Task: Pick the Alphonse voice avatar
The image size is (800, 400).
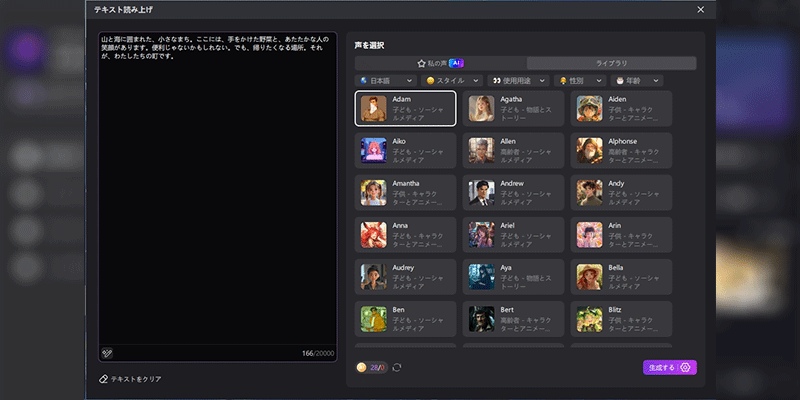Action: tap(589, 151)
